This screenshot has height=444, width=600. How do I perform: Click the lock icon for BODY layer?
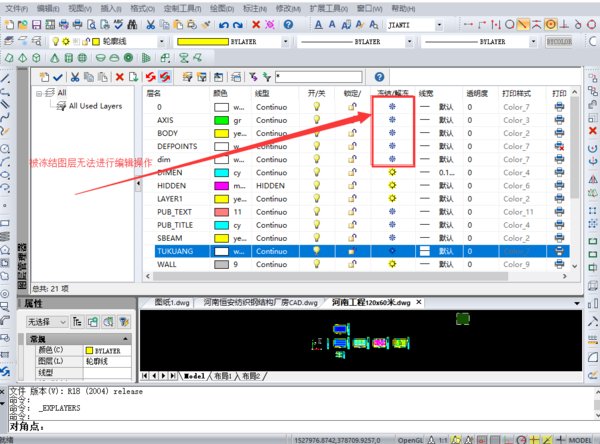click(352, 133)
